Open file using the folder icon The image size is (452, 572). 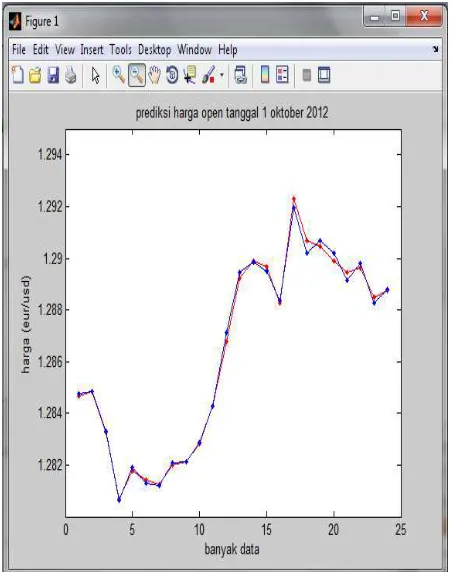tap(35, 75)
